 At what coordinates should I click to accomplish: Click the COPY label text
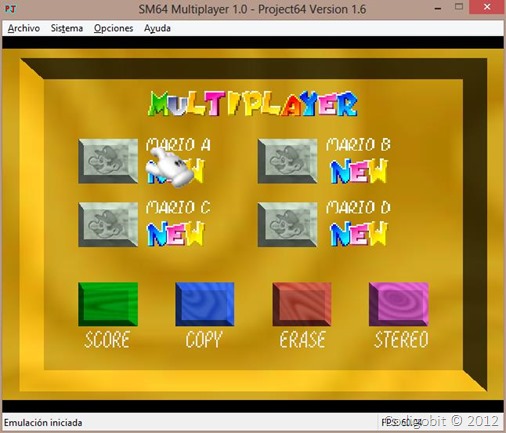pos(203,340)
